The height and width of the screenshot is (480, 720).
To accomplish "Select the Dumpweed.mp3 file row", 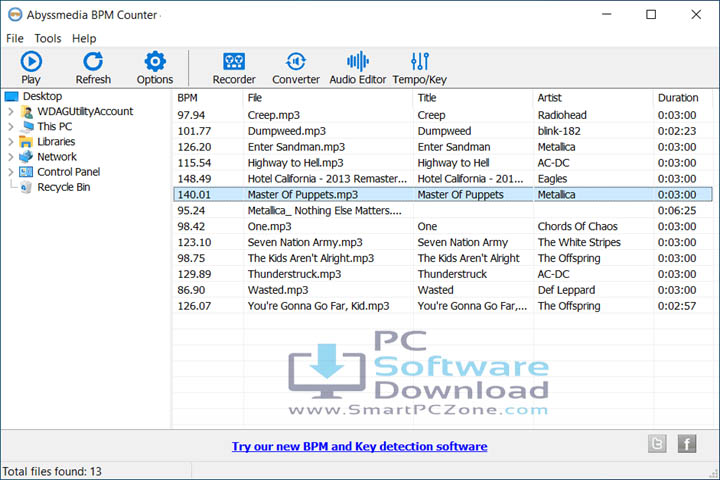I will click(443, 131).
